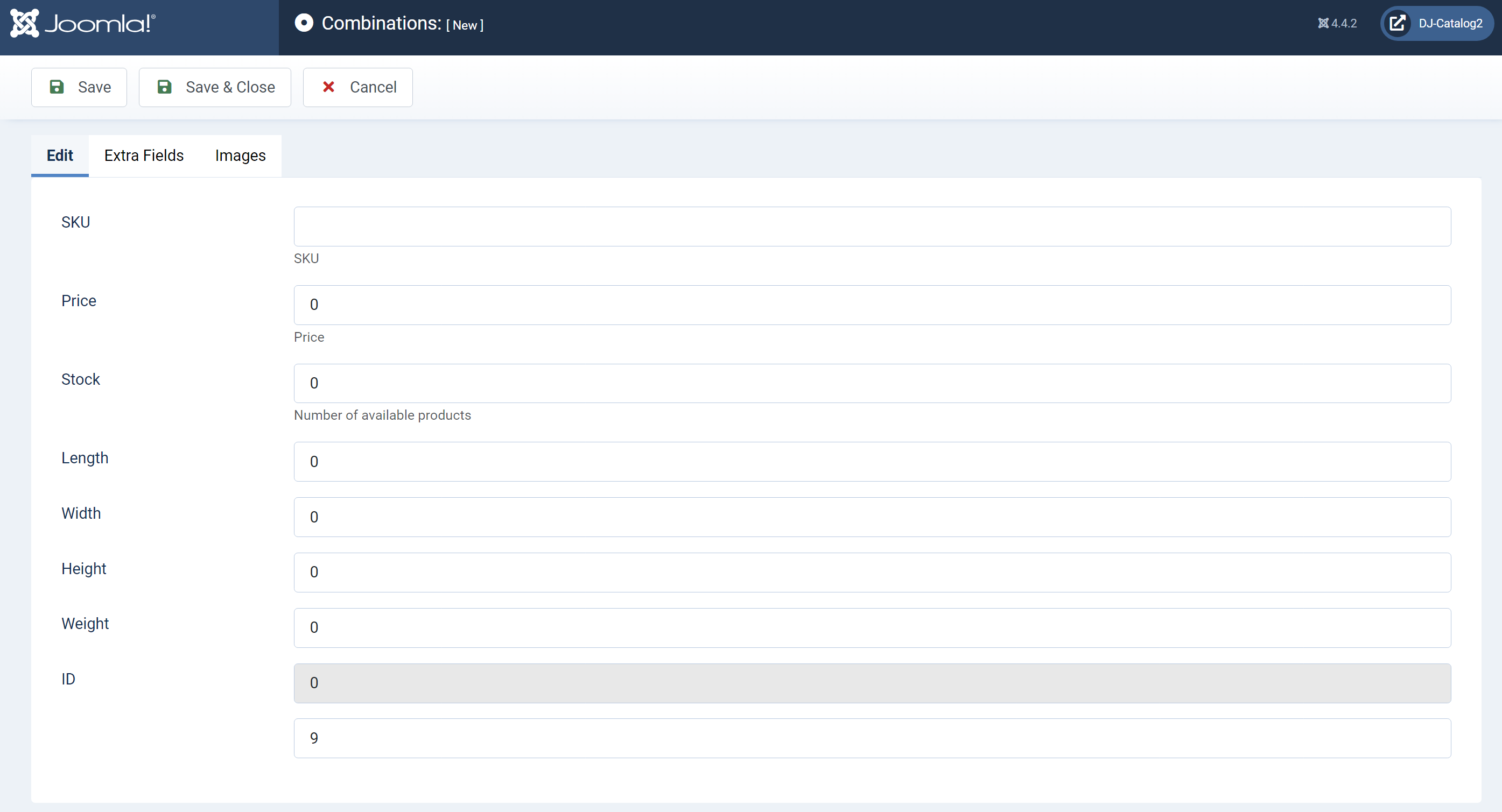Click the Weight input field
Image resolution: width=1502 pixels, height=812 pixels.
872,628
